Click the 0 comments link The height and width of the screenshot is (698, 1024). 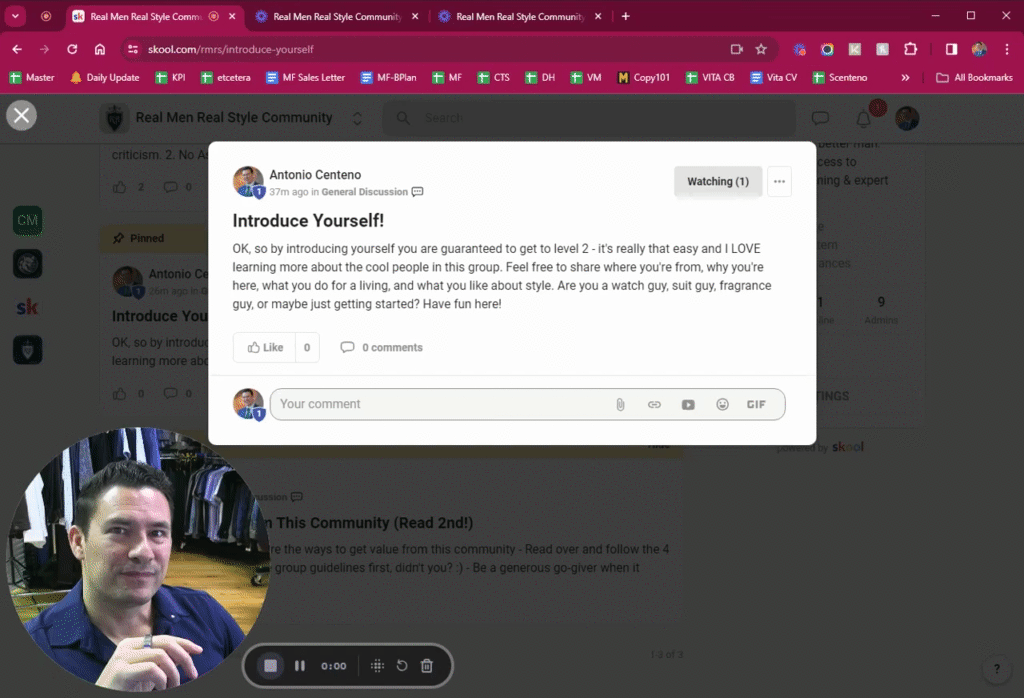[x=381, y=347]
